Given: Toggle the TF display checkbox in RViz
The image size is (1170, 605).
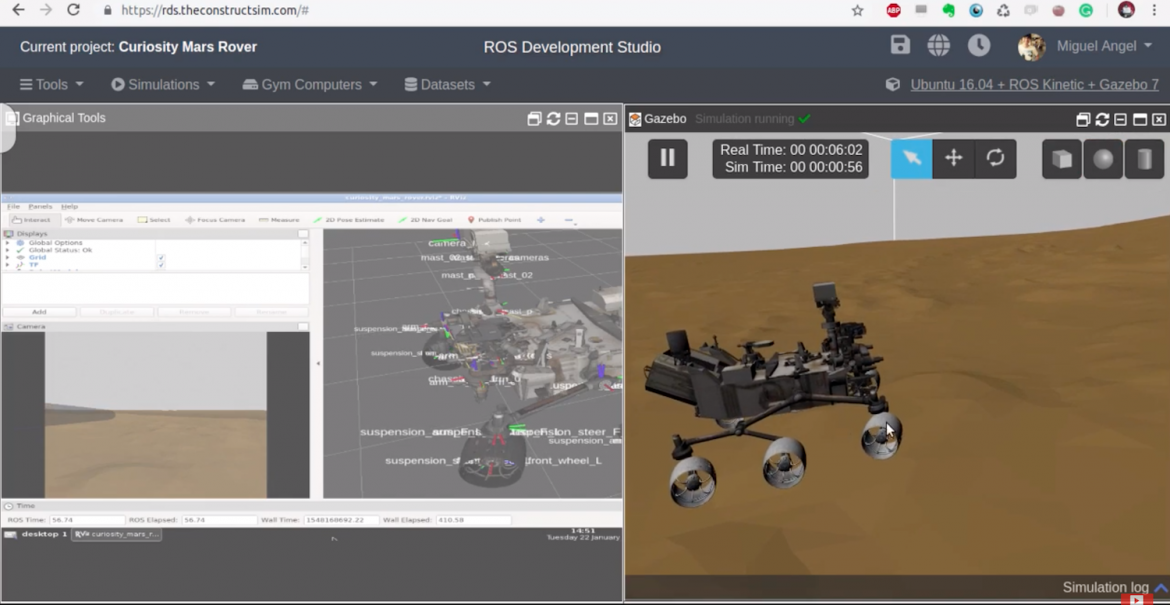Looking at the screenshot, I should click(161, 265).
